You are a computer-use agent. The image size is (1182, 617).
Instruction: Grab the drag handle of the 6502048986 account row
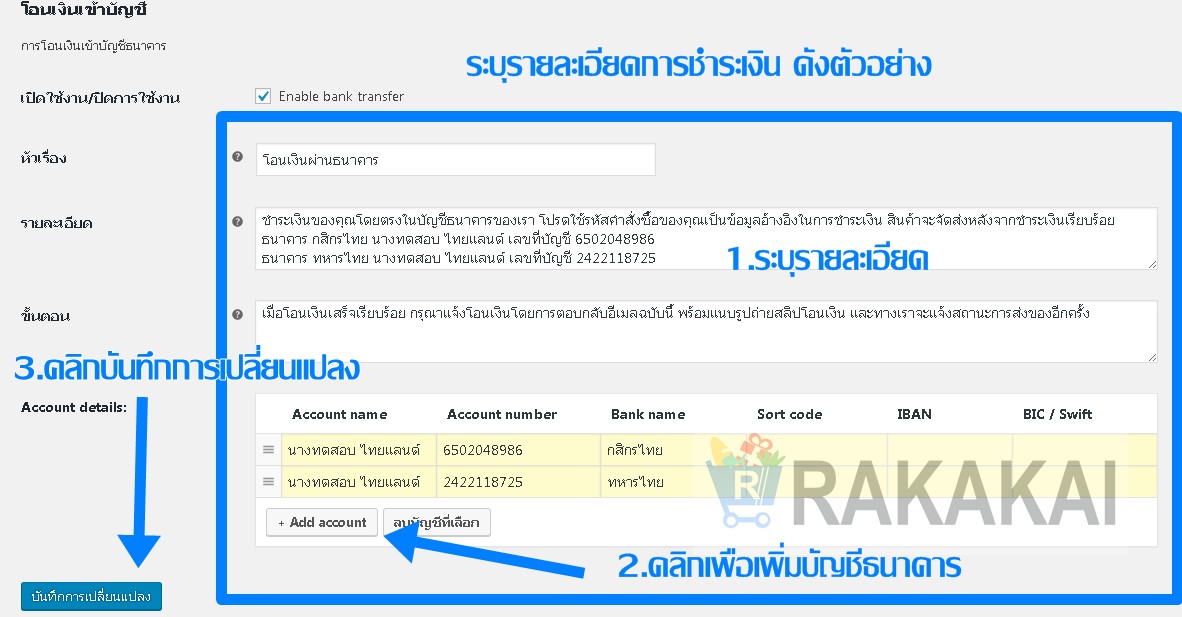pyautogui.click(x=268, y=450)
